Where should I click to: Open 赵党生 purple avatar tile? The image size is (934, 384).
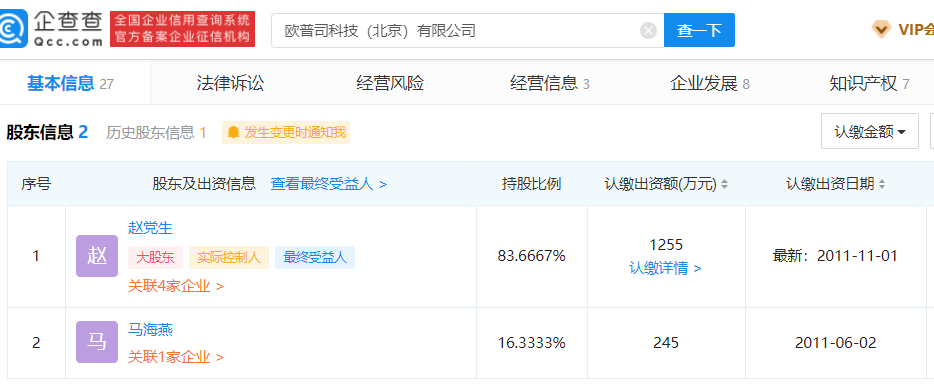coord(97,256)
